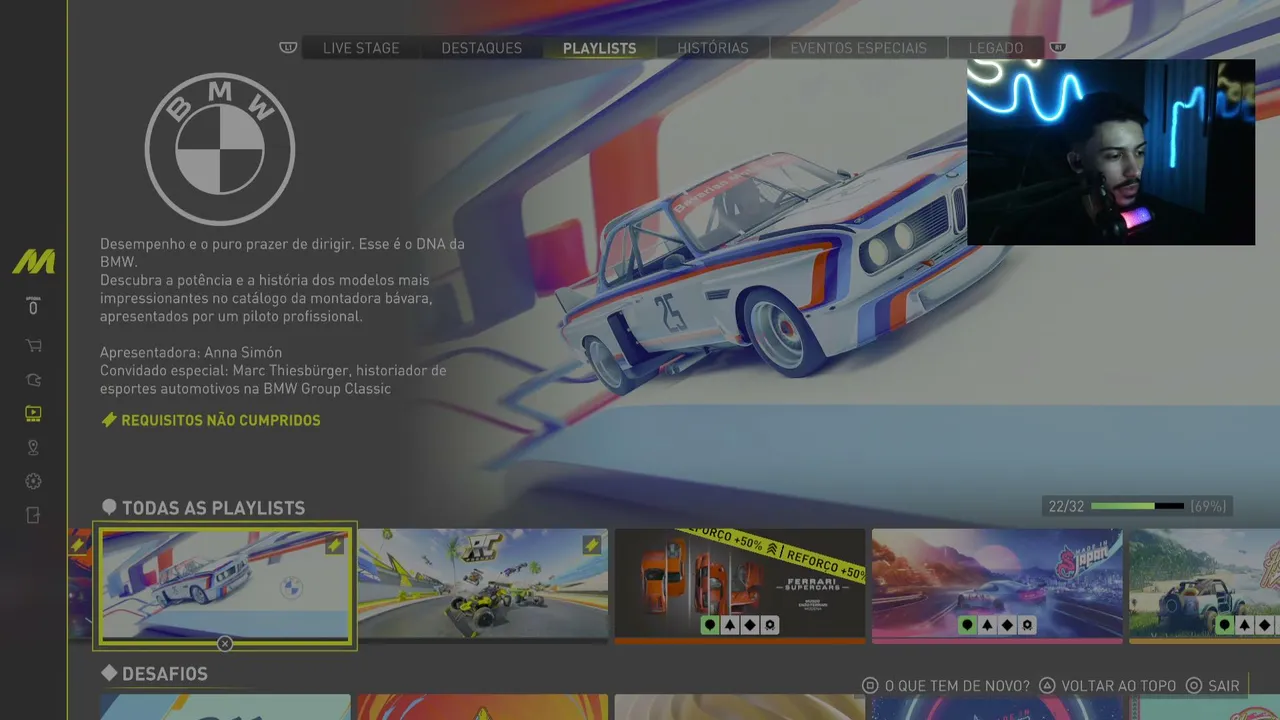Select the helmet icon in the sidebar
The image size is (1280, 720).
[x=33, y=380]
